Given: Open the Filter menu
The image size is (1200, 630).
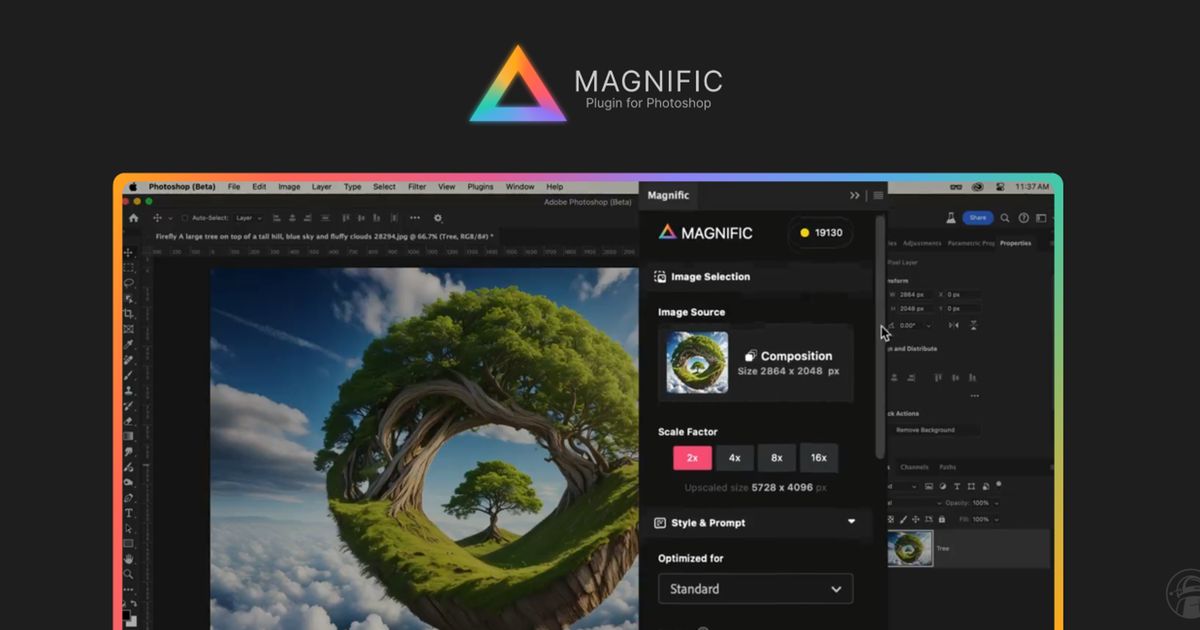Looking at the screenshot, I should click(417, 187).
